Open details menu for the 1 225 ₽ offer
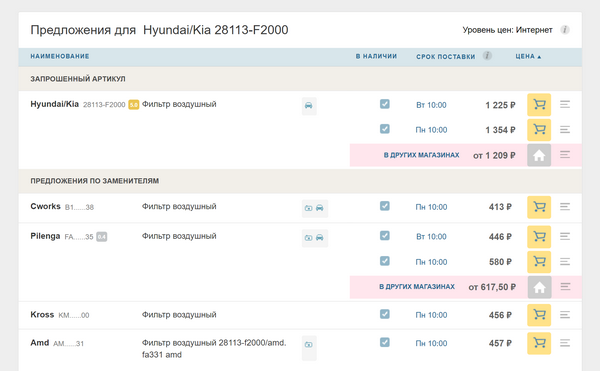The height and width of the screenshot is (371, 600). pos(565,104)
